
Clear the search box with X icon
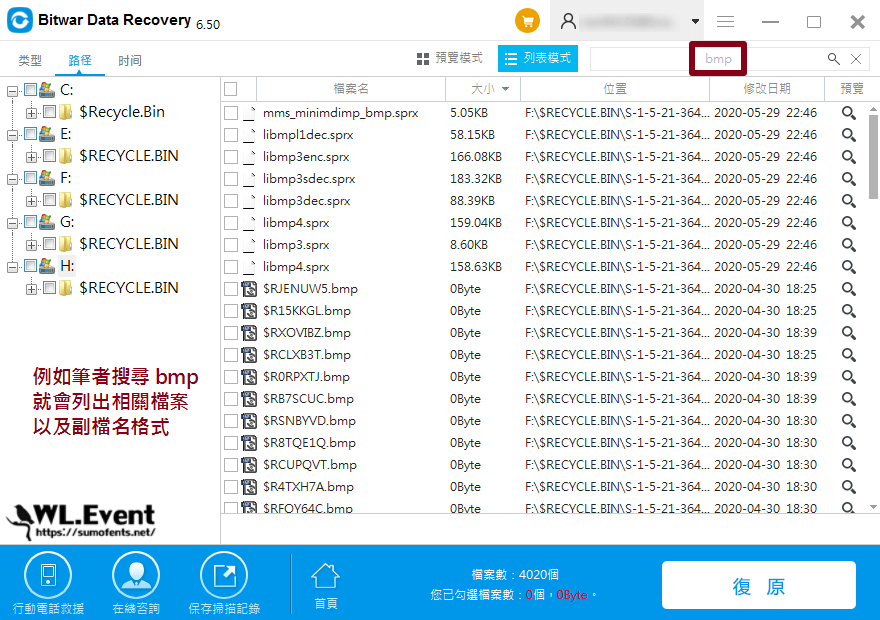click(x=856, y=58)
